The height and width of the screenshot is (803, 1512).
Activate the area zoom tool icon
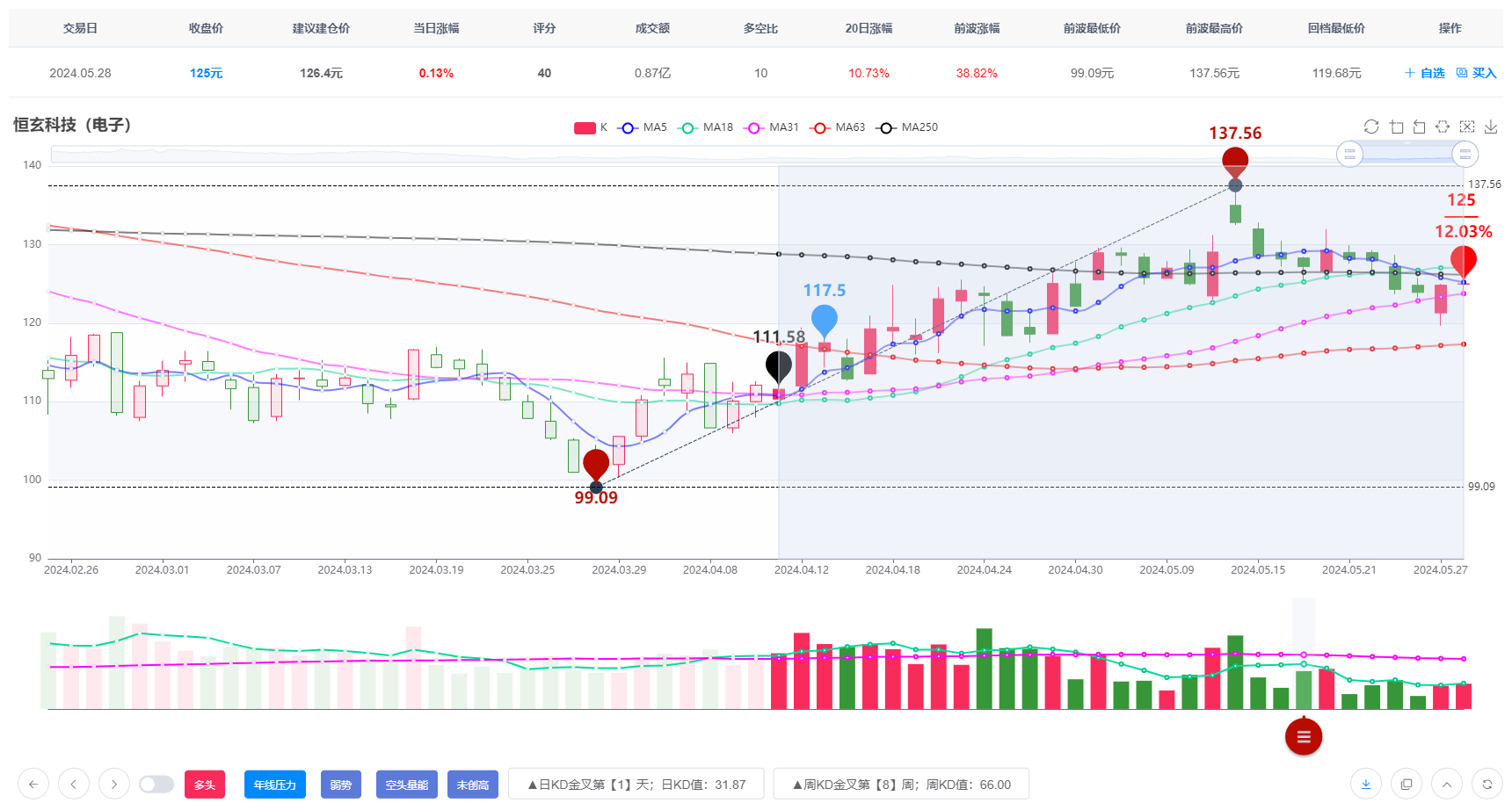(1396, 127)
